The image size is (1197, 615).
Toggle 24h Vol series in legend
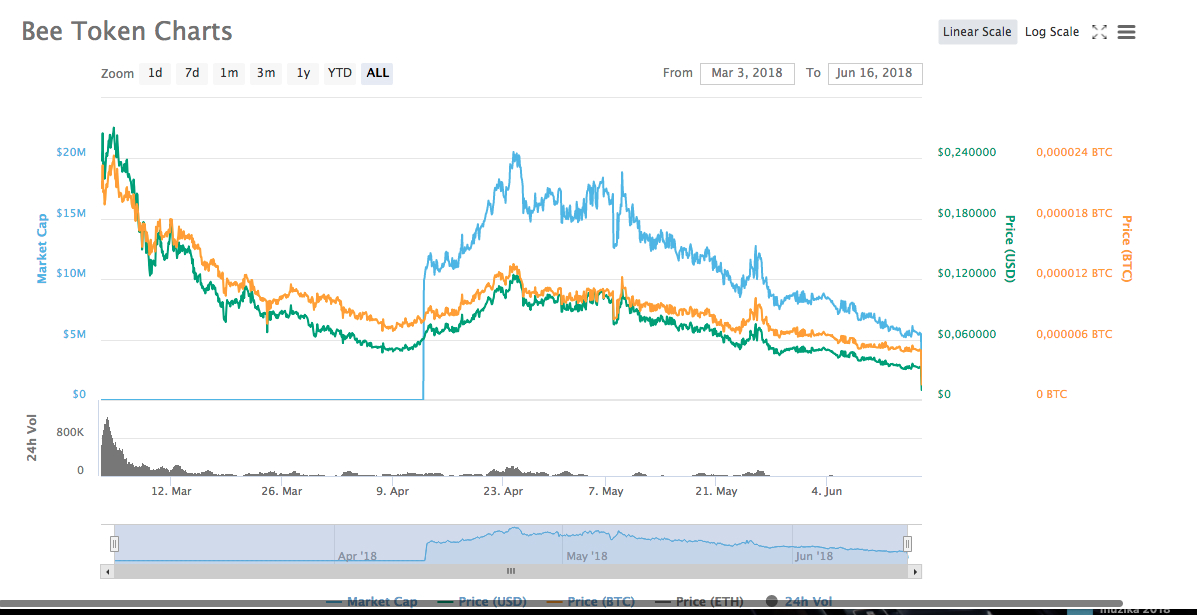[x=798, y=602]
